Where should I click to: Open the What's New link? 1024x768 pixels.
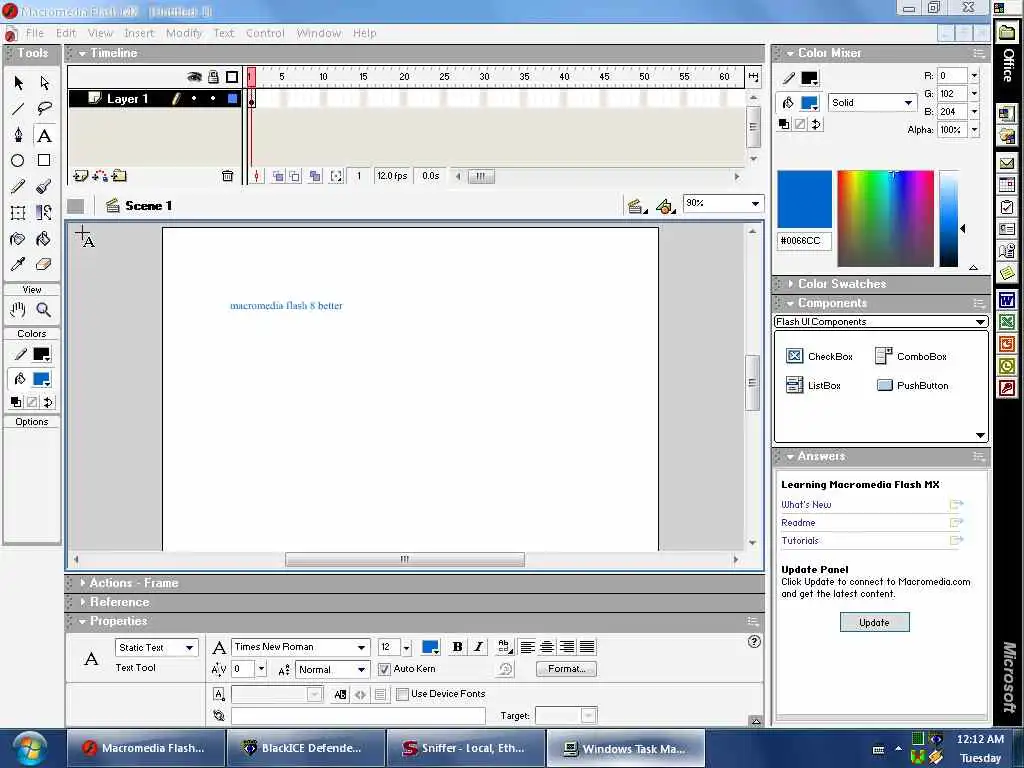(806, 504)
